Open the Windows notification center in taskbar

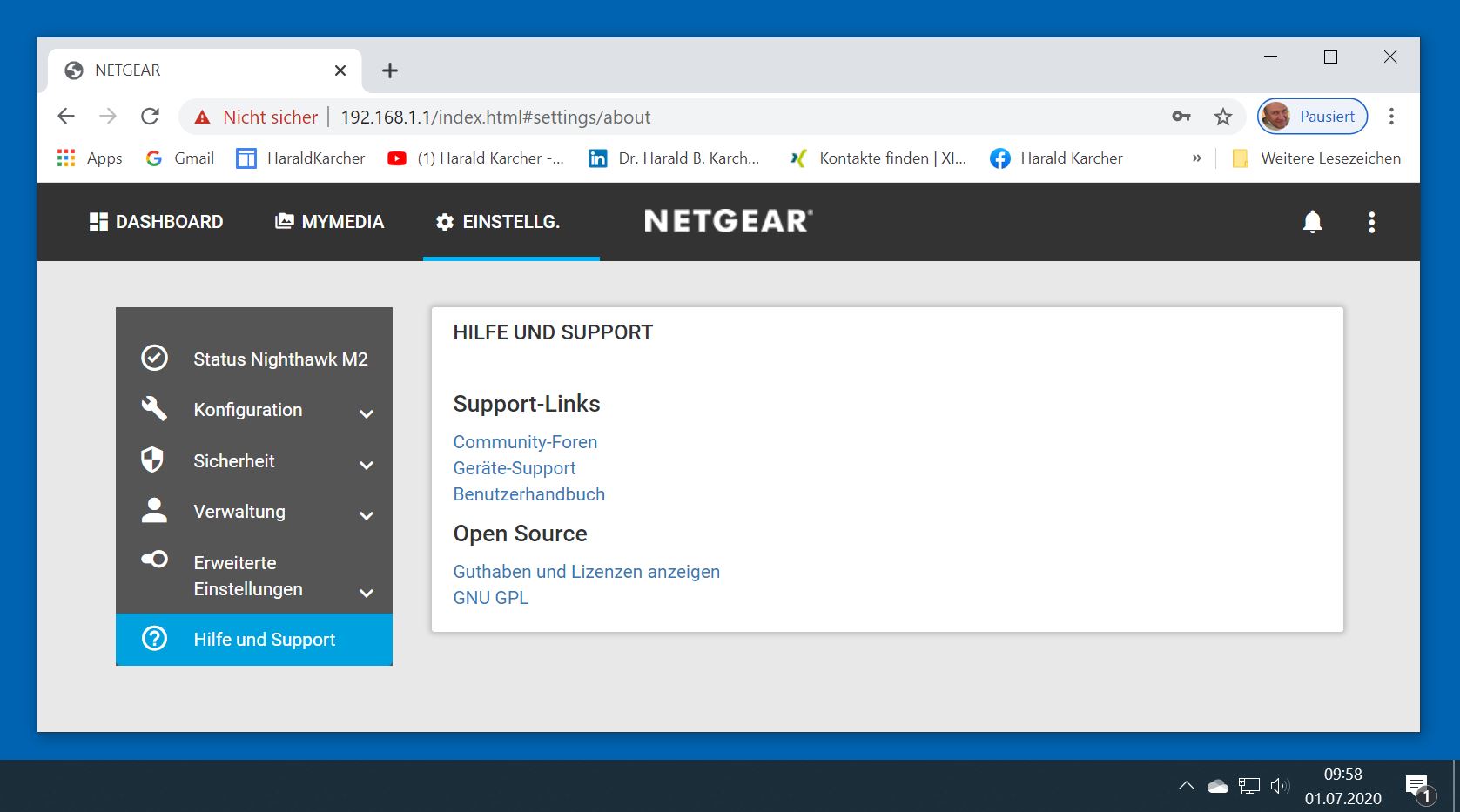[x=1417, y=787]
